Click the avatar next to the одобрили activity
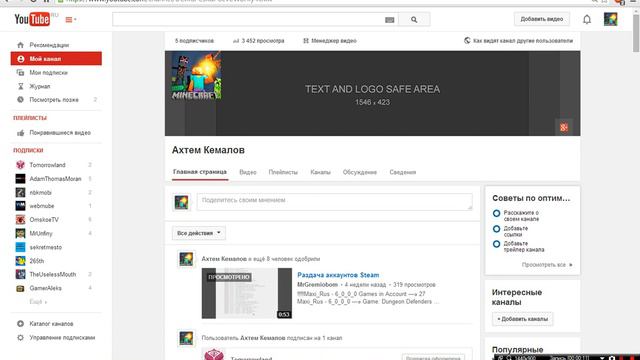This screenshot has height=360, width=640. click(x=186, y=259)
